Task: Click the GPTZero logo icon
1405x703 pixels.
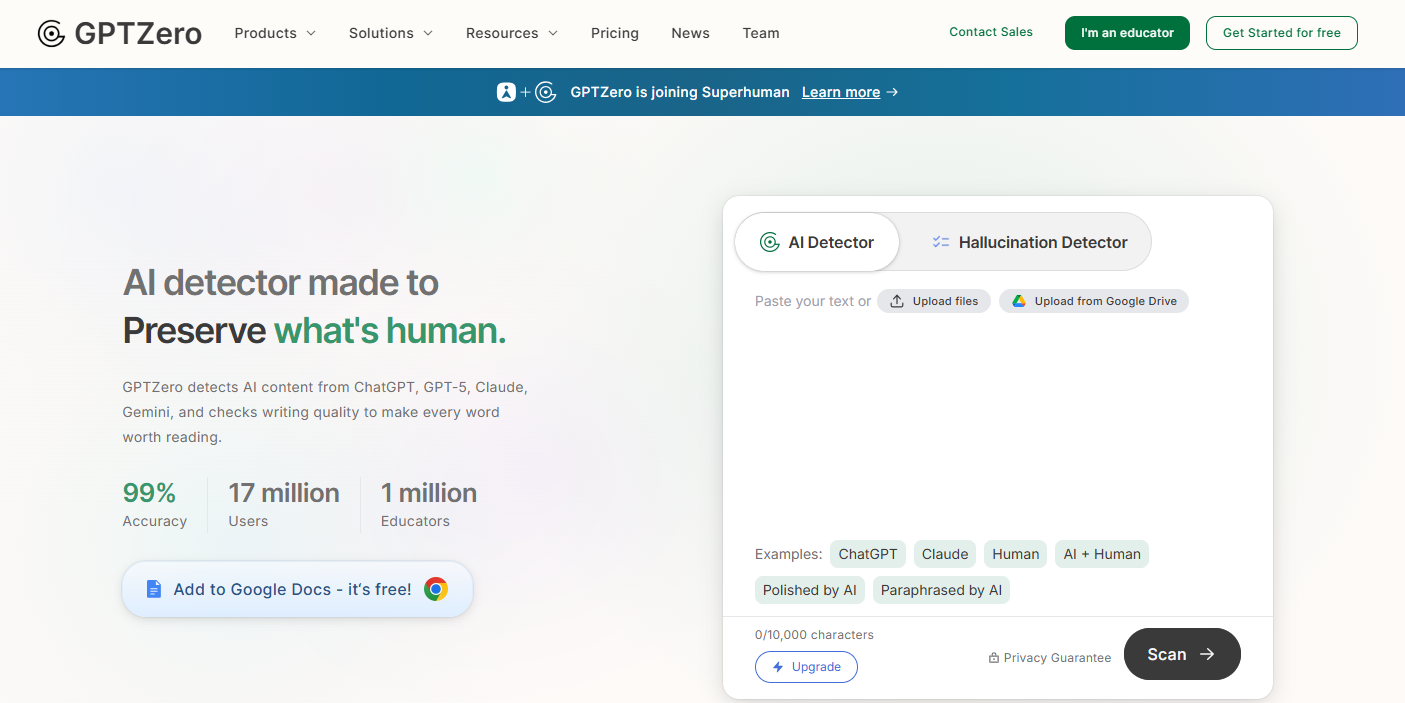Action: (x=51, y=33)
